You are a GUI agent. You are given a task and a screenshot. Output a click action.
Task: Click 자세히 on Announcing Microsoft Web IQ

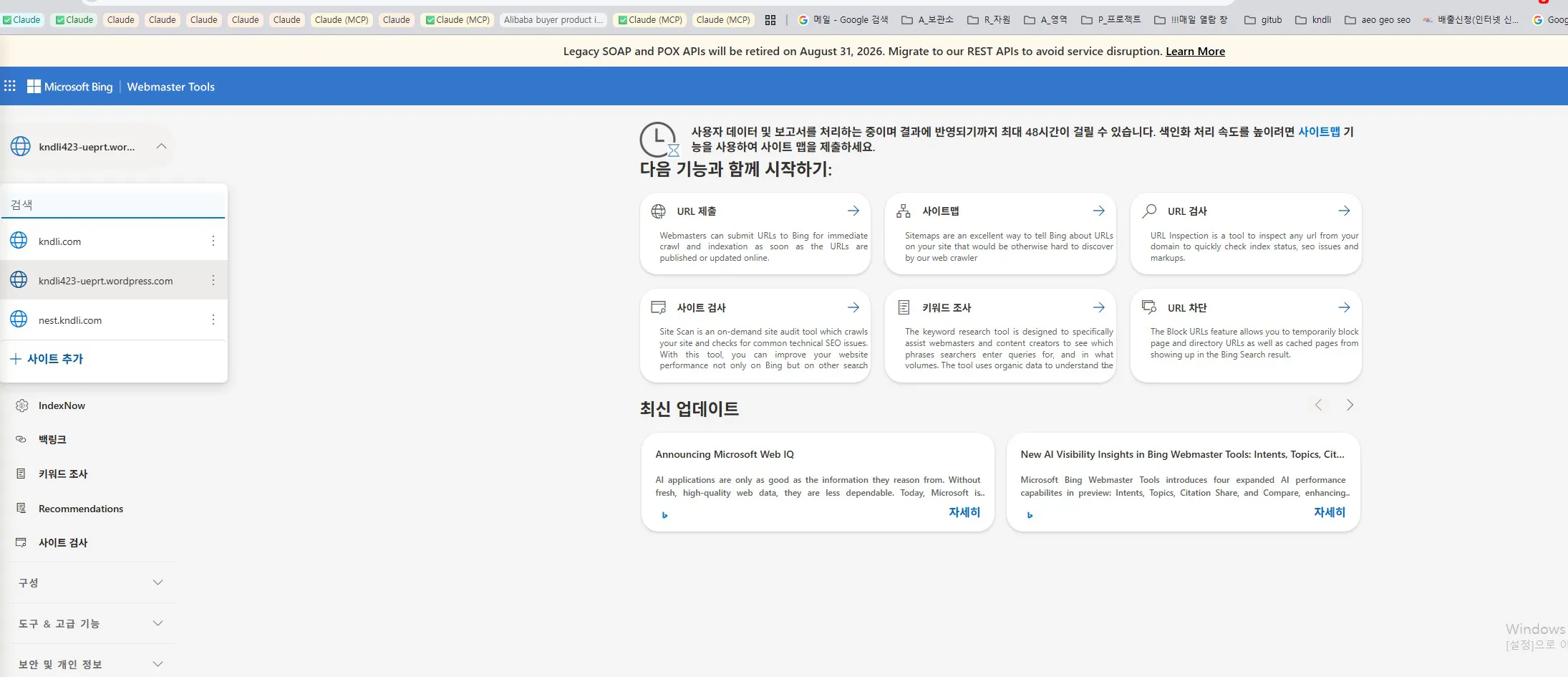point(964,512)
